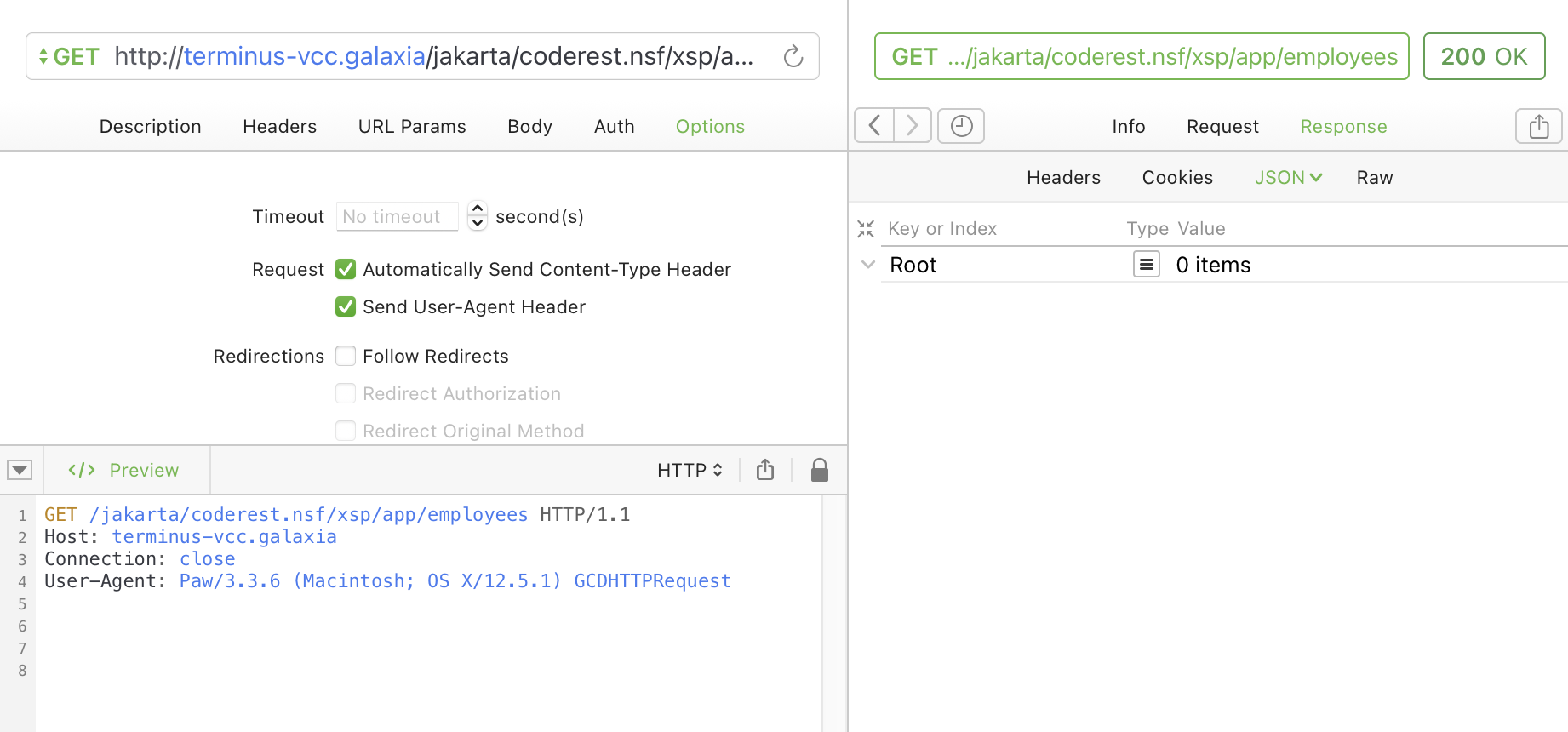Open the JSON format dropdown
Screen dimensions: 1568x732
click(1287, 178)
